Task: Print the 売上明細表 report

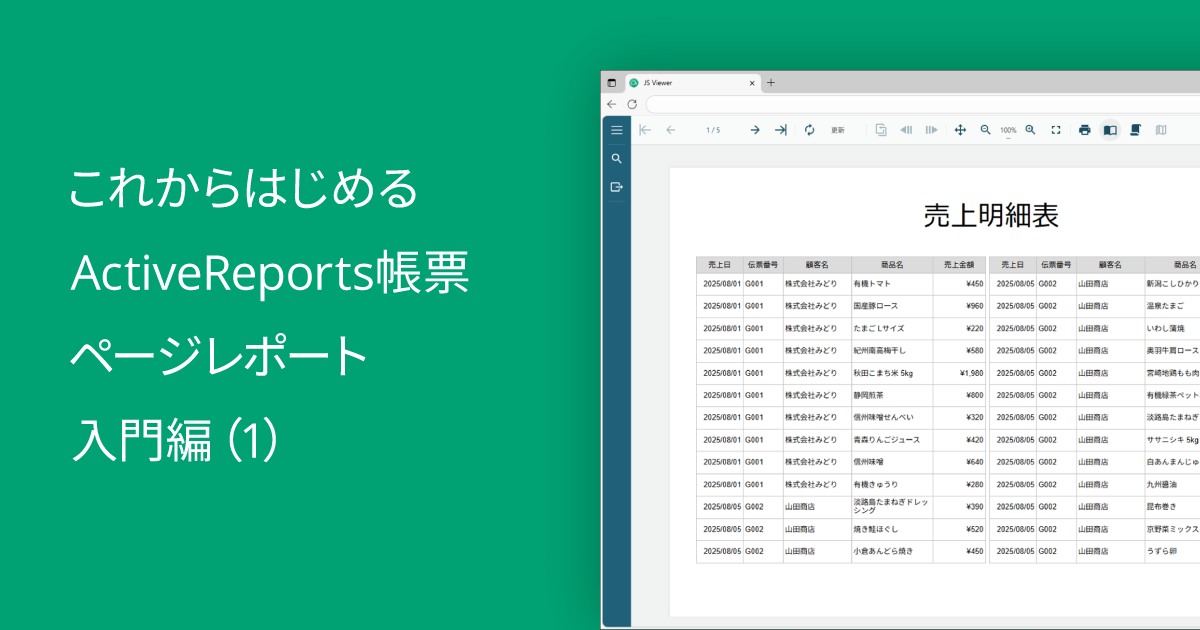Action: coord(1084,130)
